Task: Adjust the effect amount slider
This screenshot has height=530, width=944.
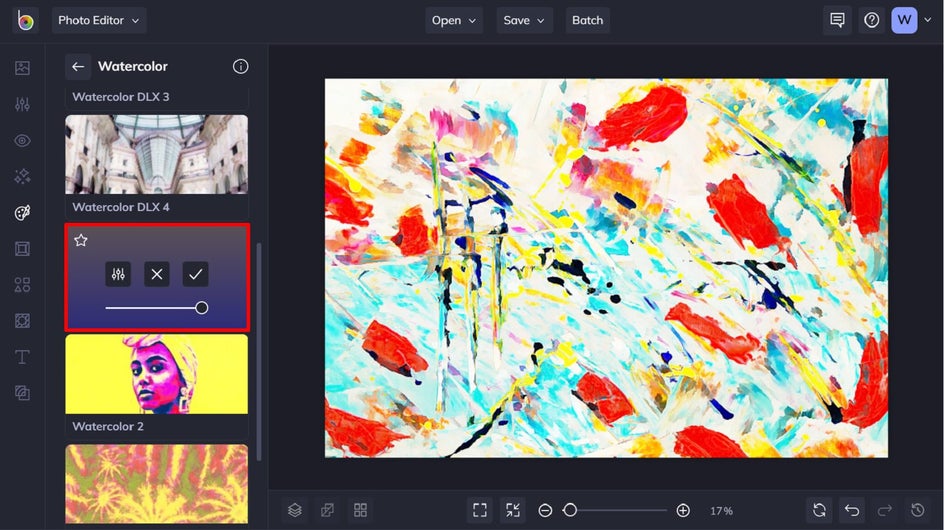Action: [157, 308]
